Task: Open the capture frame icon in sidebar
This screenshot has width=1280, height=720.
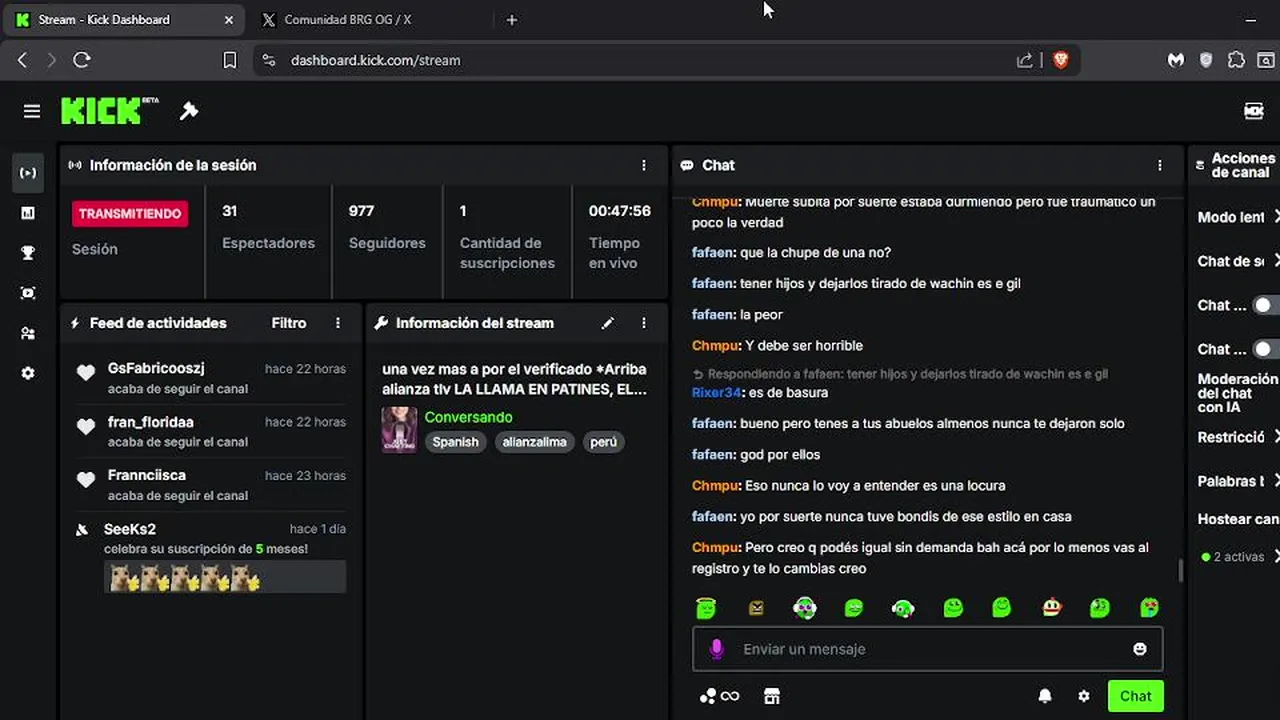Action: coord(28,293)
